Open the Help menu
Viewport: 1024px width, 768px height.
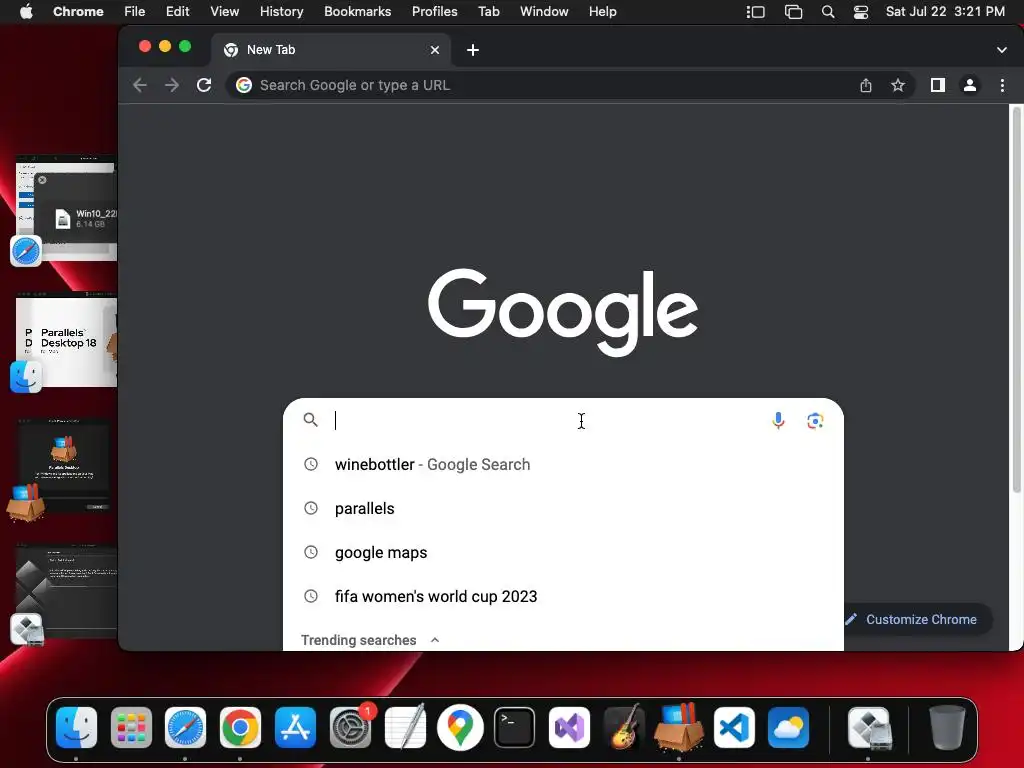tap(602, 12)
